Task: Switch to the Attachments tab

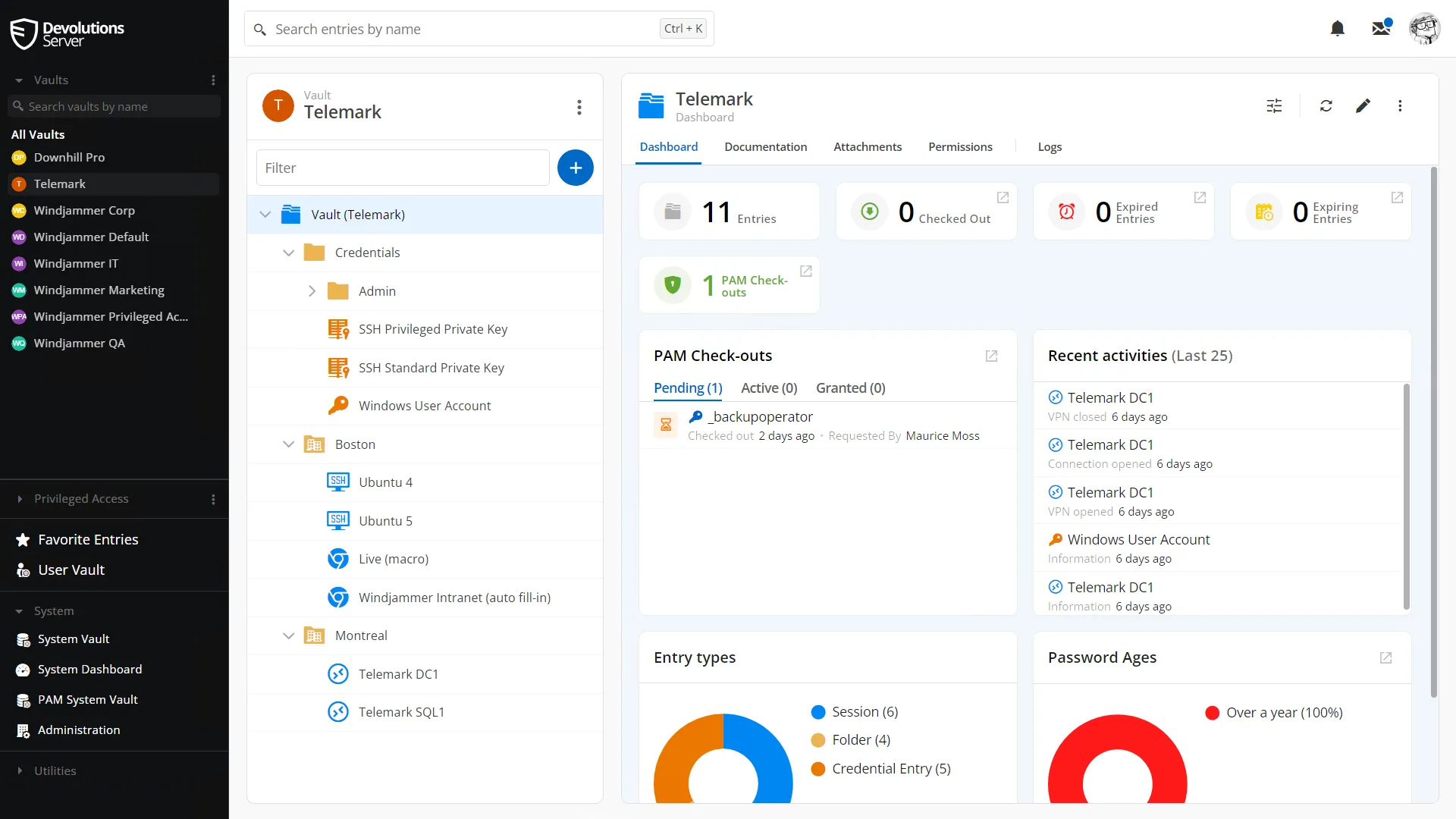Action: pyautogui.click(x=868, y=147)
